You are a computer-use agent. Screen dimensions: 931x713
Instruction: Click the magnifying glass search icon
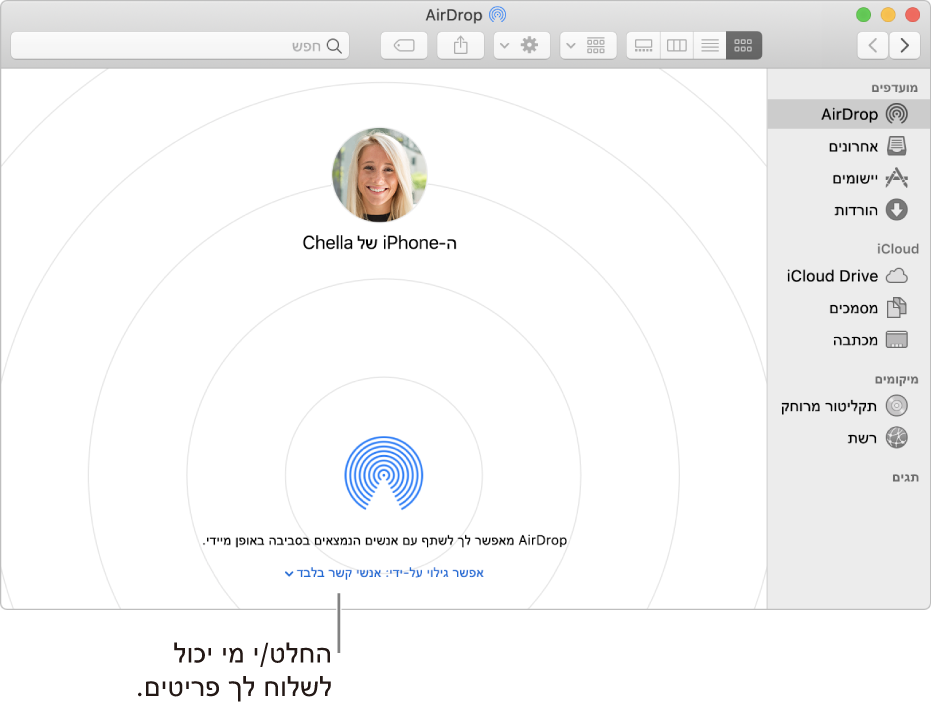point(334,46)
